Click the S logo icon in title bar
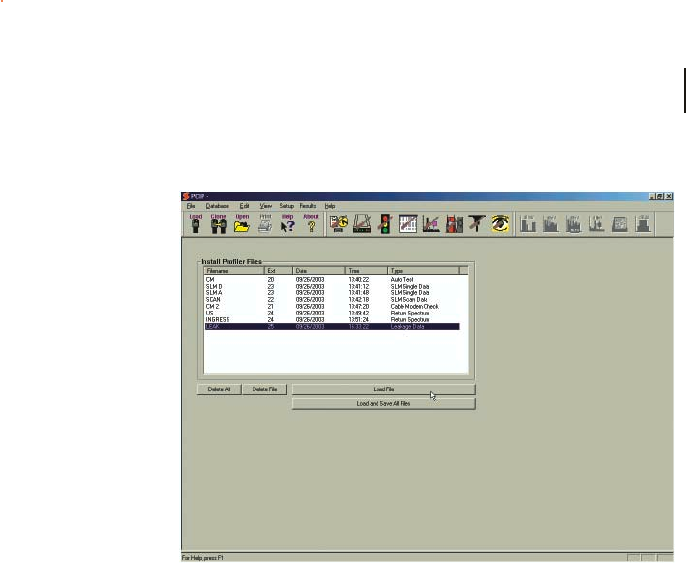686x563 pixels. coord(186,196)
